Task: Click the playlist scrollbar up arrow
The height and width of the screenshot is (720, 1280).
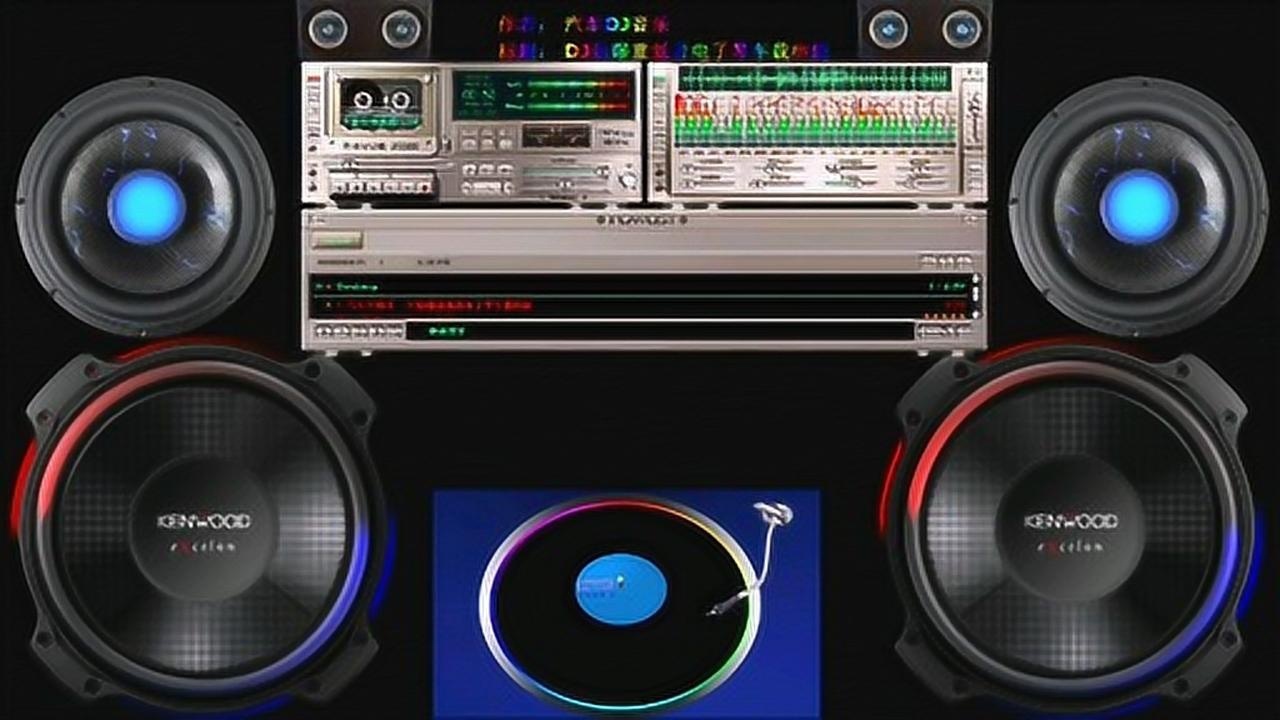Action: 976,281
